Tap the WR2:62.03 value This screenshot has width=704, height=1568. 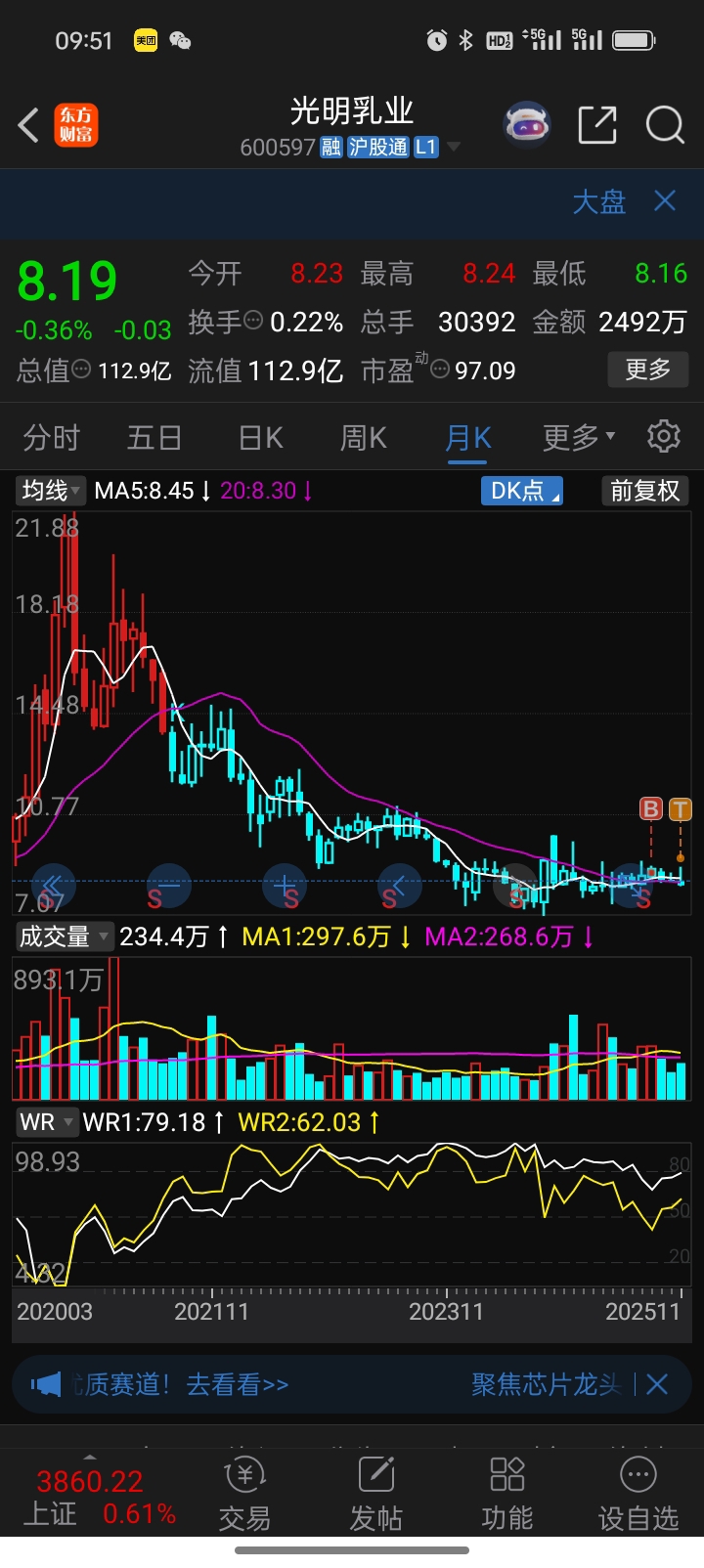[x=309, y=1122]
